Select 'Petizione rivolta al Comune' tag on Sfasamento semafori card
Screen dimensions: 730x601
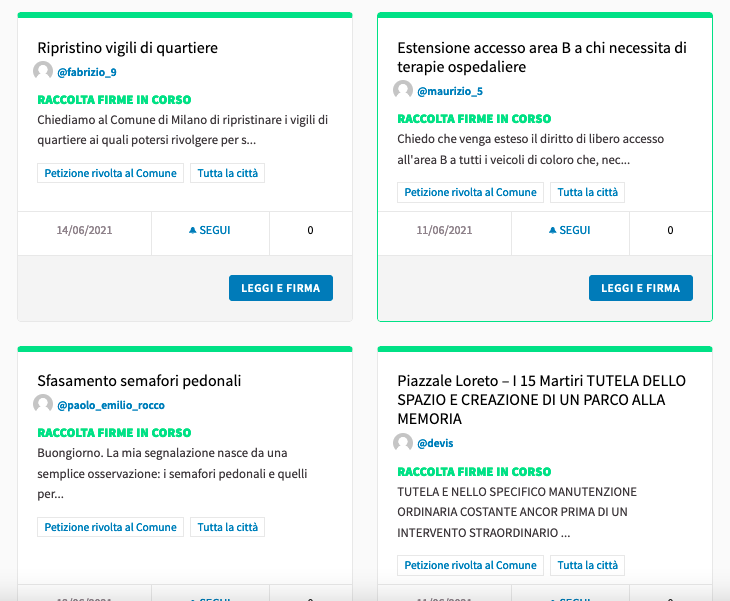click(x=110, y=527)
